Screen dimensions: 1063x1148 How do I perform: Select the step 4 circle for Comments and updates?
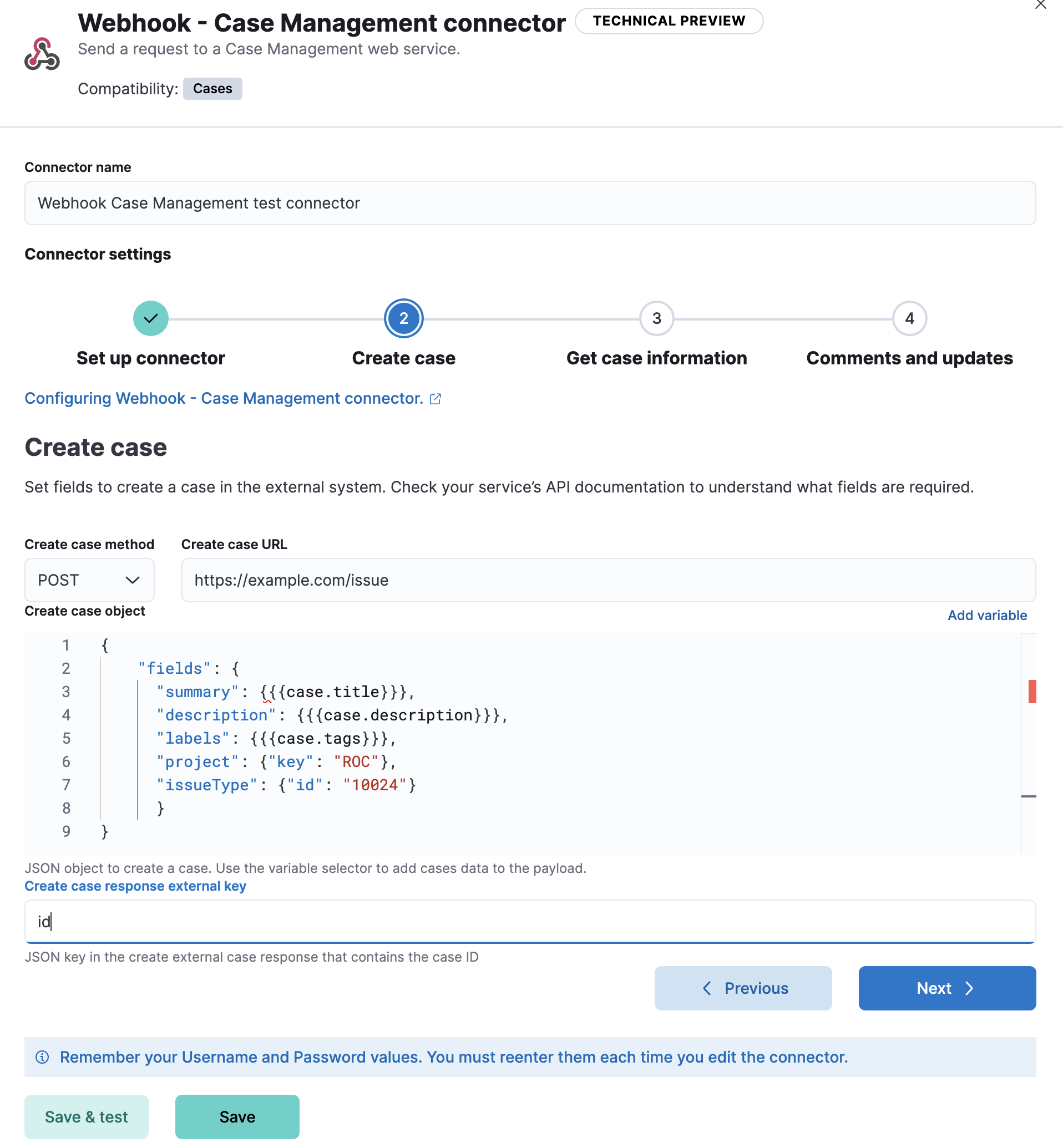909,318
